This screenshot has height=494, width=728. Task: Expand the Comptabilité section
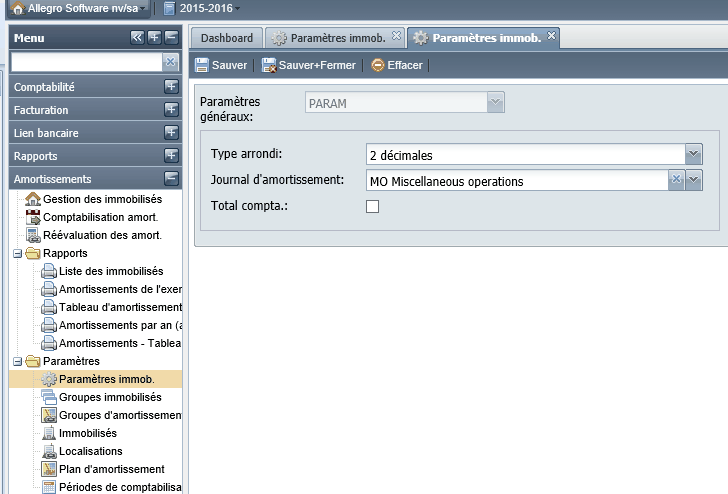coord(171,86)
